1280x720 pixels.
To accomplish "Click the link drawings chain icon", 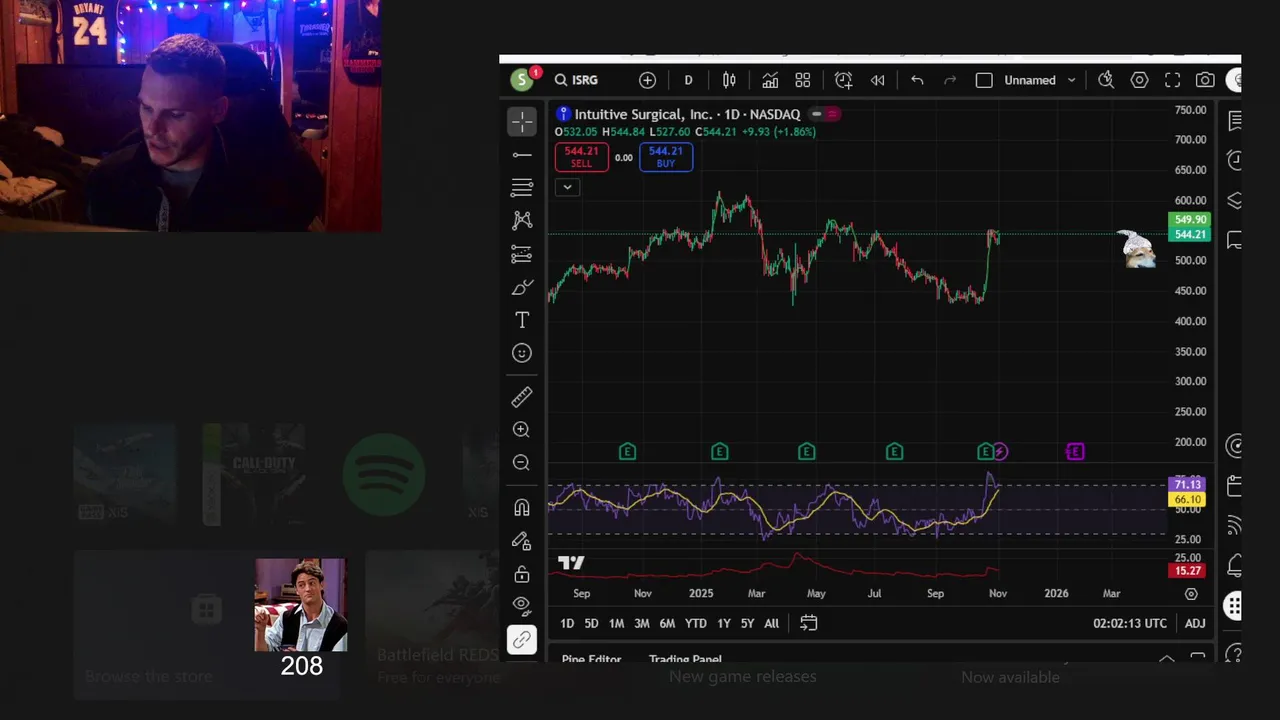I will tap(521, 639).
